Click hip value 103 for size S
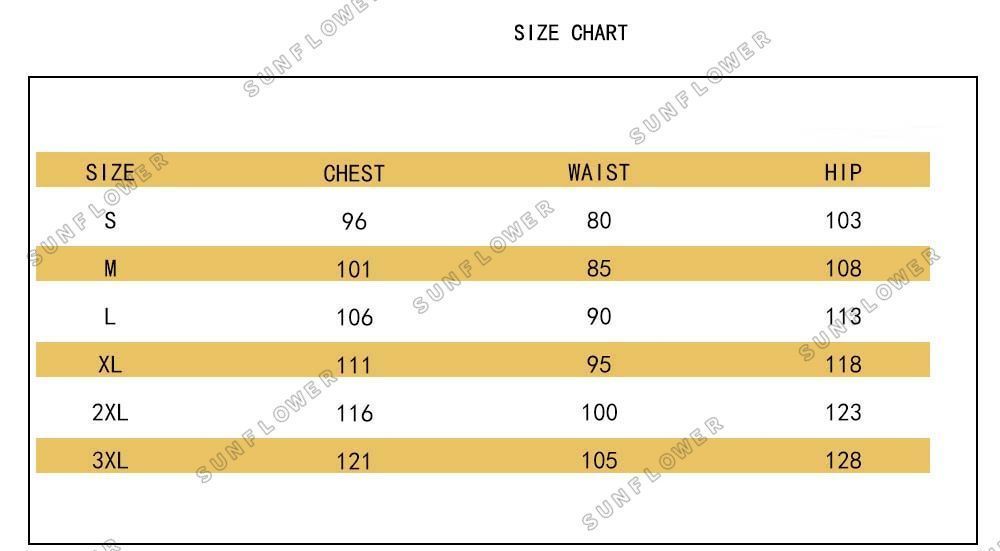Screen dimensions: 1000x551 [843, 220]
